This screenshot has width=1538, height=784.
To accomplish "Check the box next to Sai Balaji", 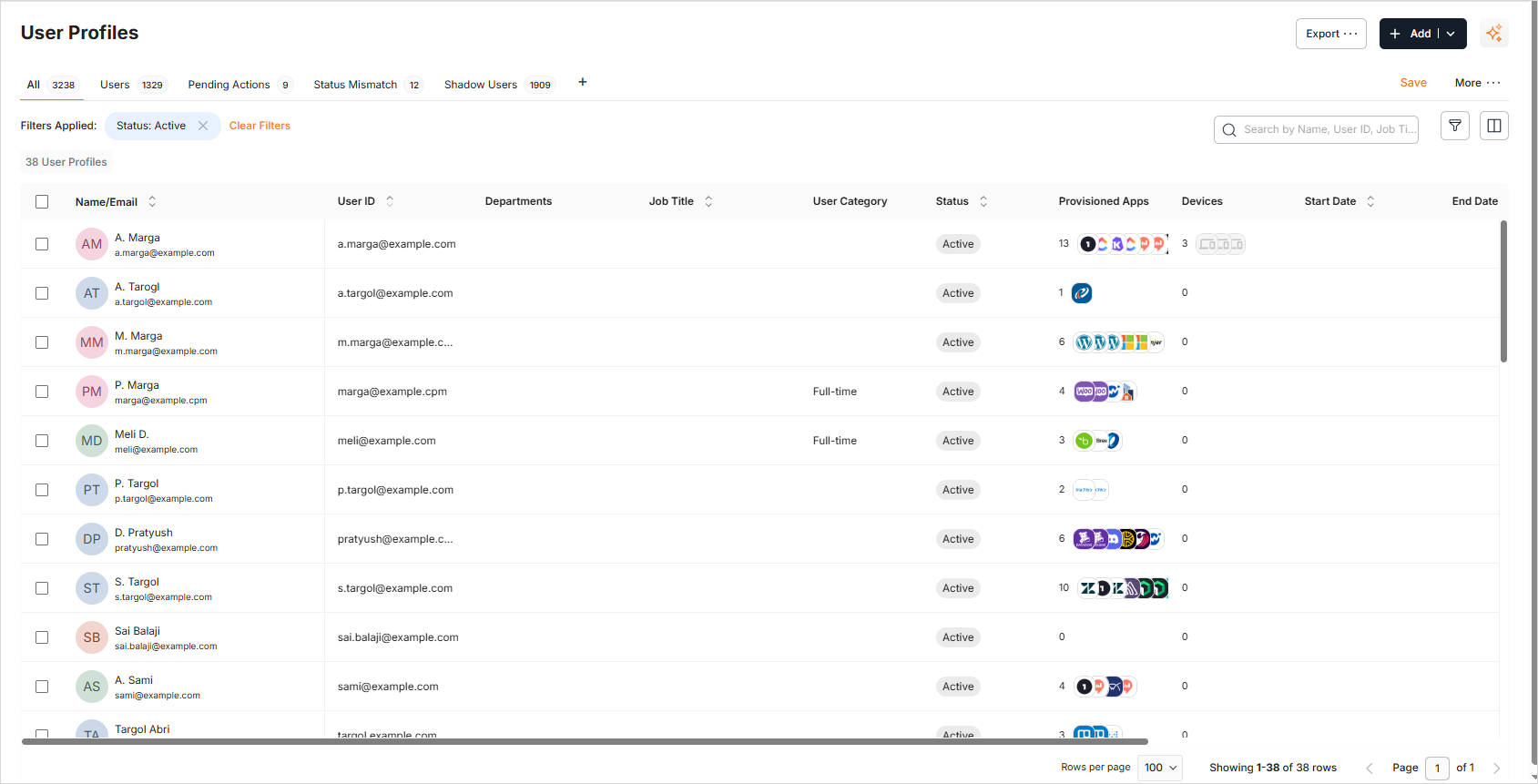I will 42,637.
